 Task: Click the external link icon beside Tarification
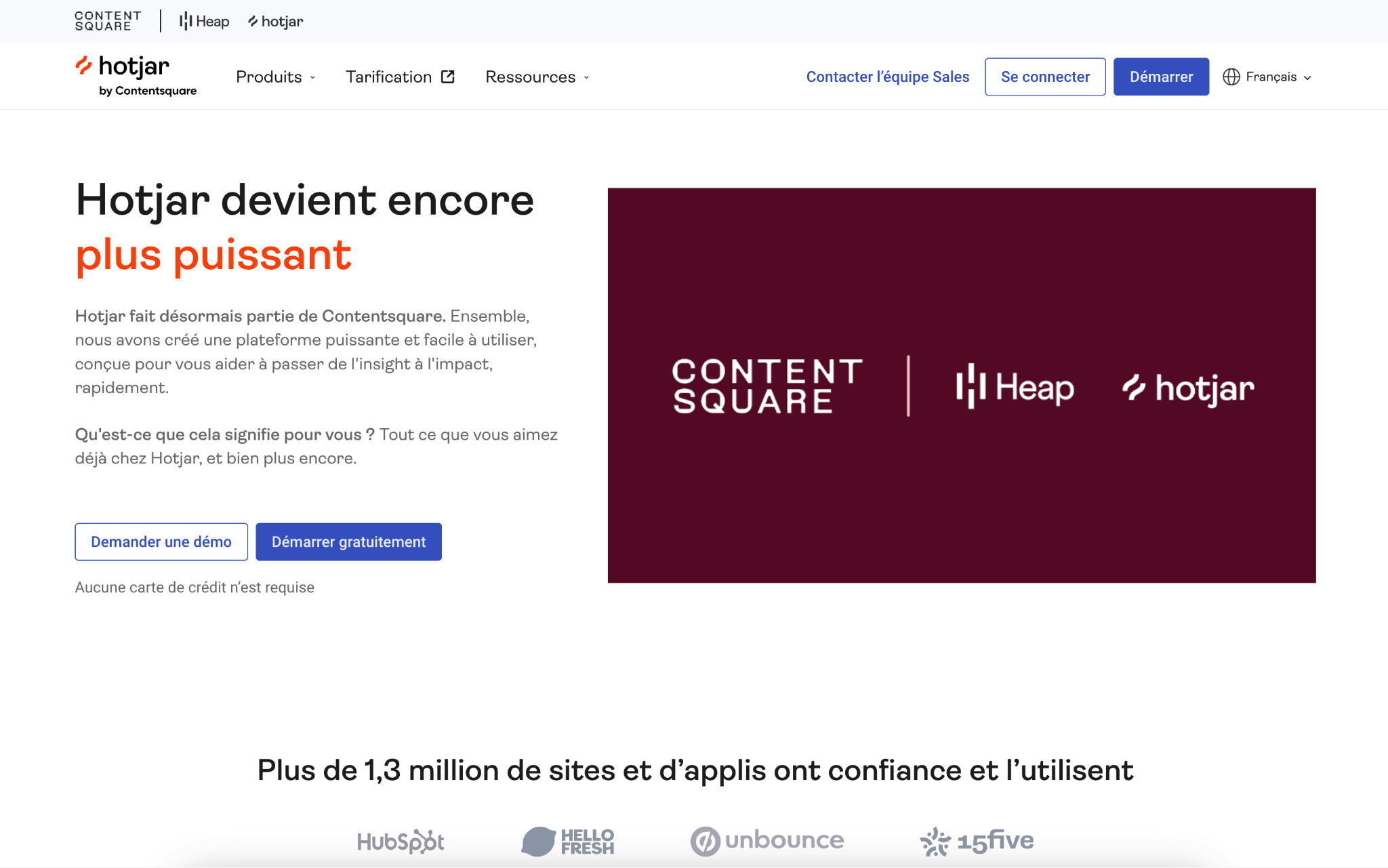tap(448, 77)
